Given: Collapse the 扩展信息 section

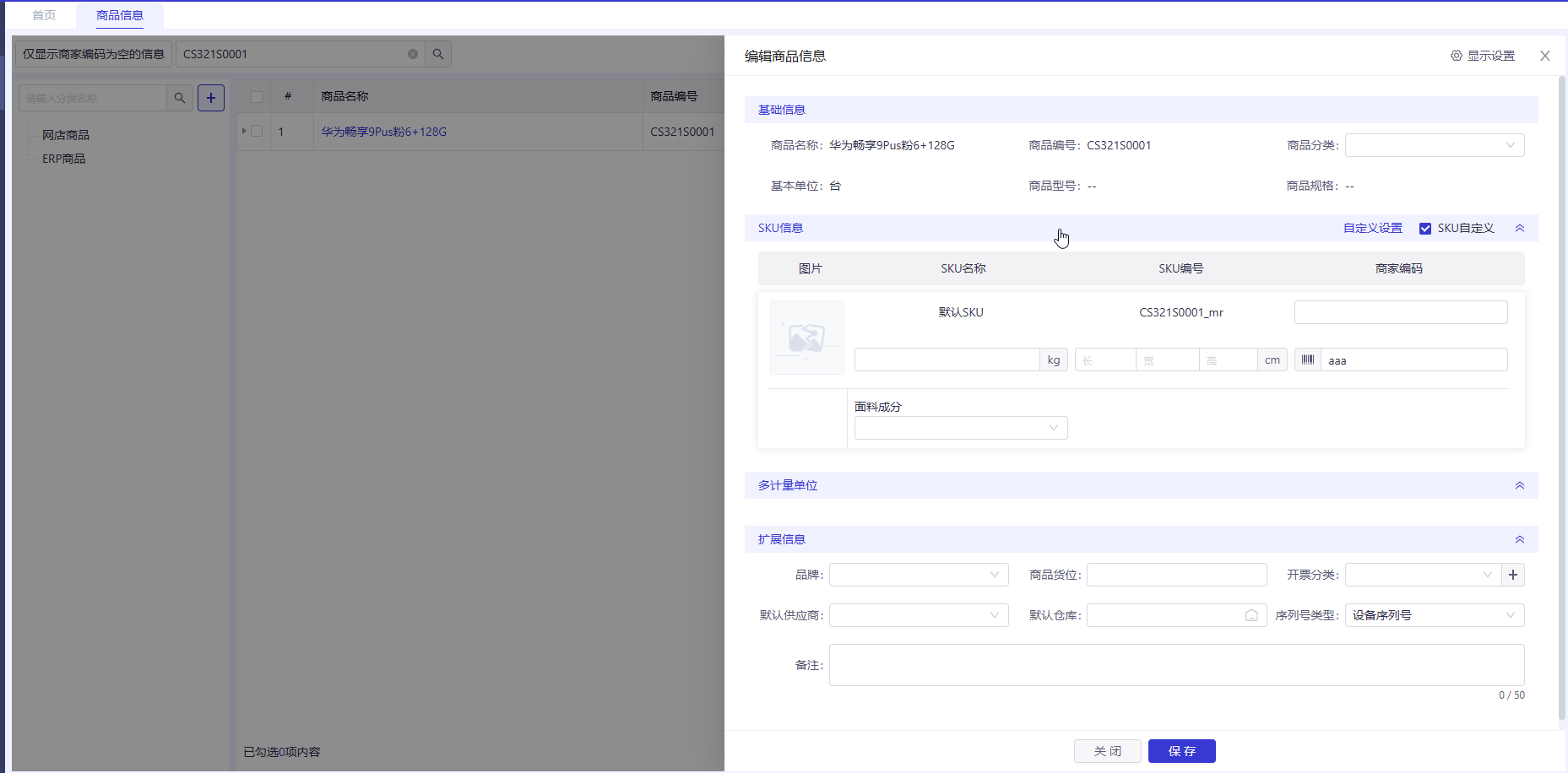Looking at the screenshot, I should [1520, 539].
